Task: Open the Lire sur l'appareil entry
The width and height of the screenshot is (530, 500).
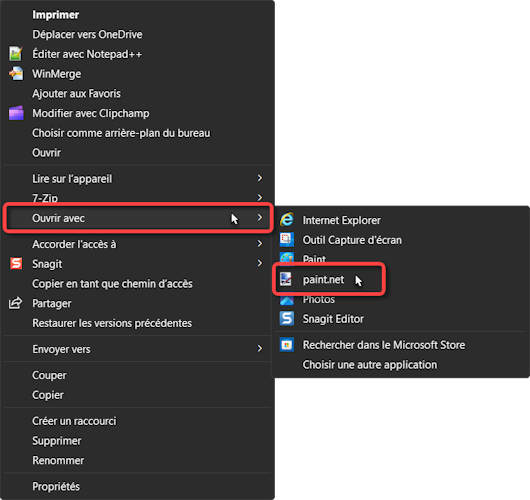Action: point(138,178)
